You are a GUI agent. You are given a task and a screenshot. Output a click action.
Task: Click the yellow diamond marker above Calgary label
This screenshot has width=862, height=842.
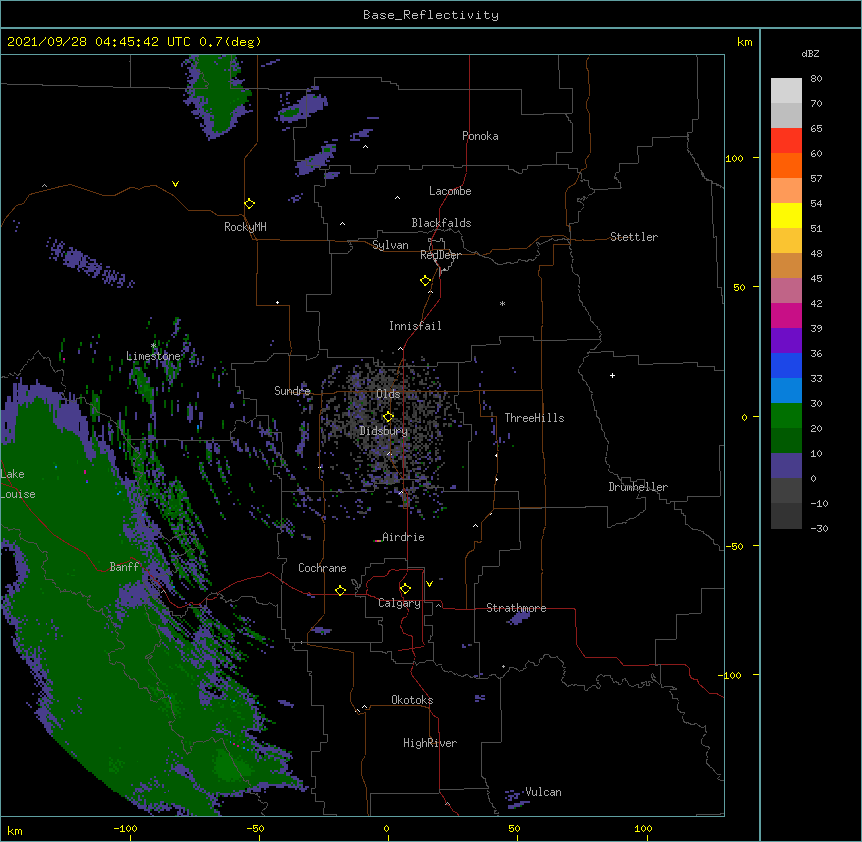coord(405,589)
